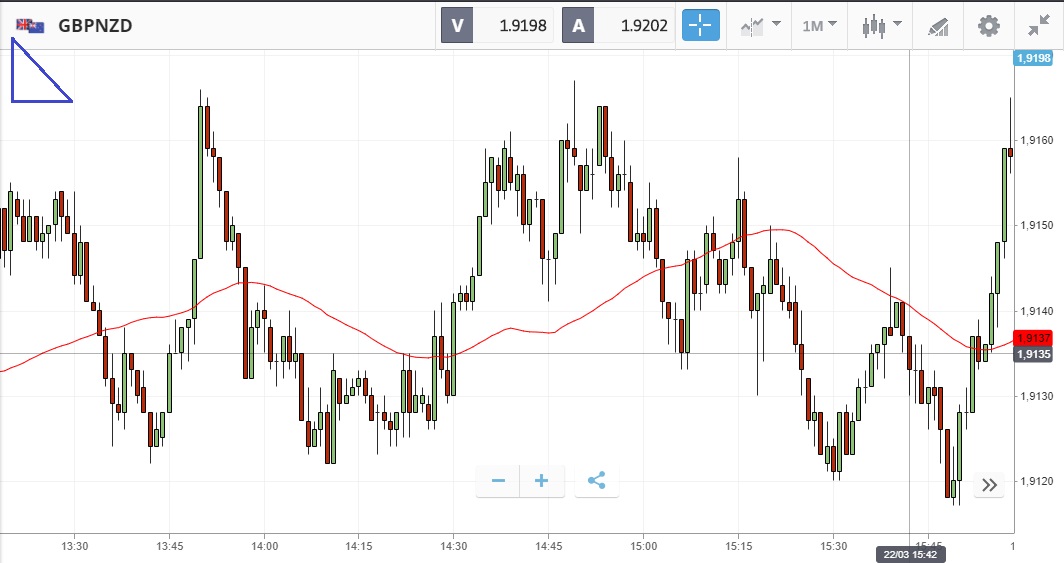Click the V sell price button
Viewport: 1064px width, 563px height.
(498, 26)
